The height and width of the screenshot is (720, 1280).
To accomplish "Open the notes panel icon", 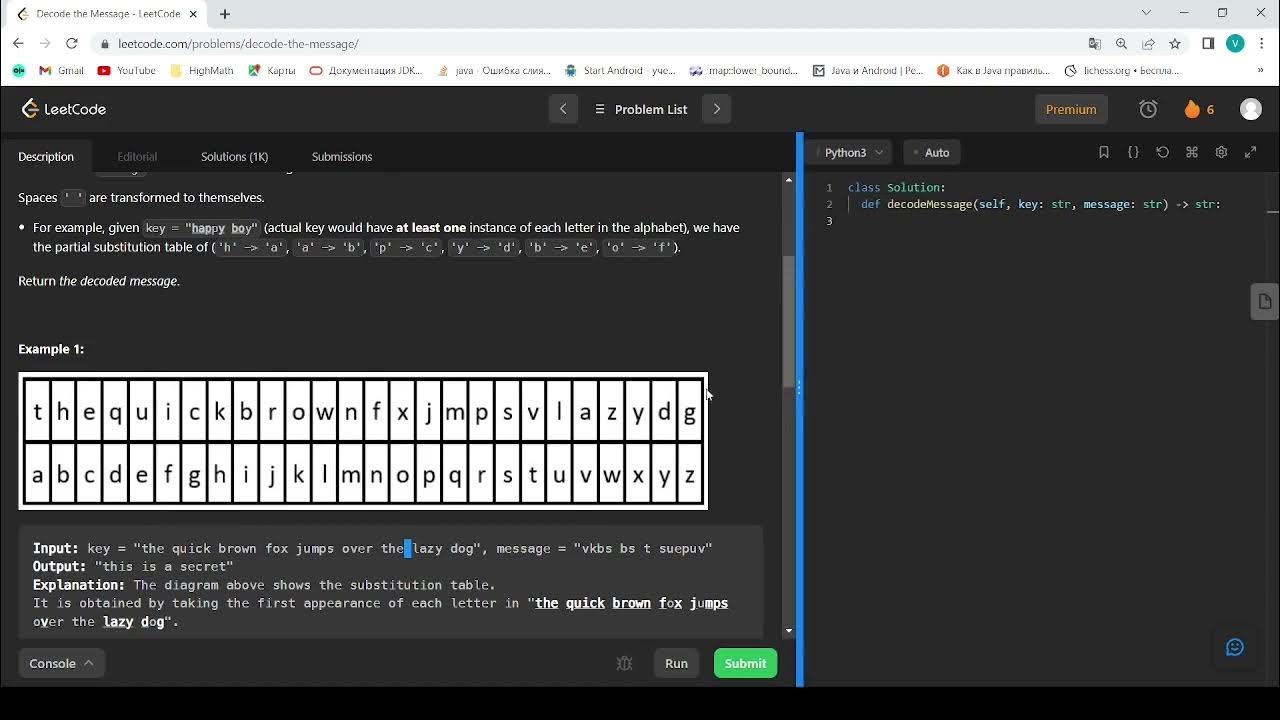I will point(1265,301).
